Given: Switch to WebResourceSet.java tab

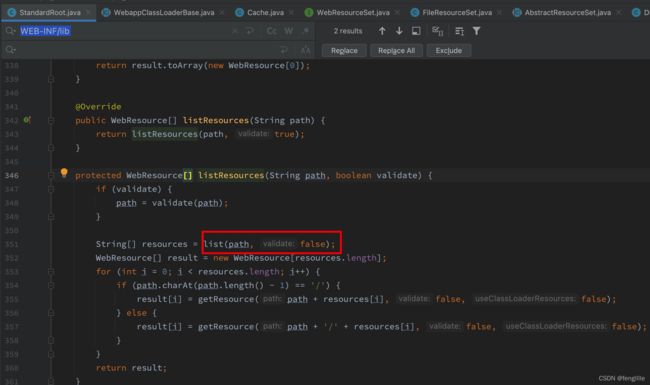Looking at the screenshot, I should [x=353, y=12].
